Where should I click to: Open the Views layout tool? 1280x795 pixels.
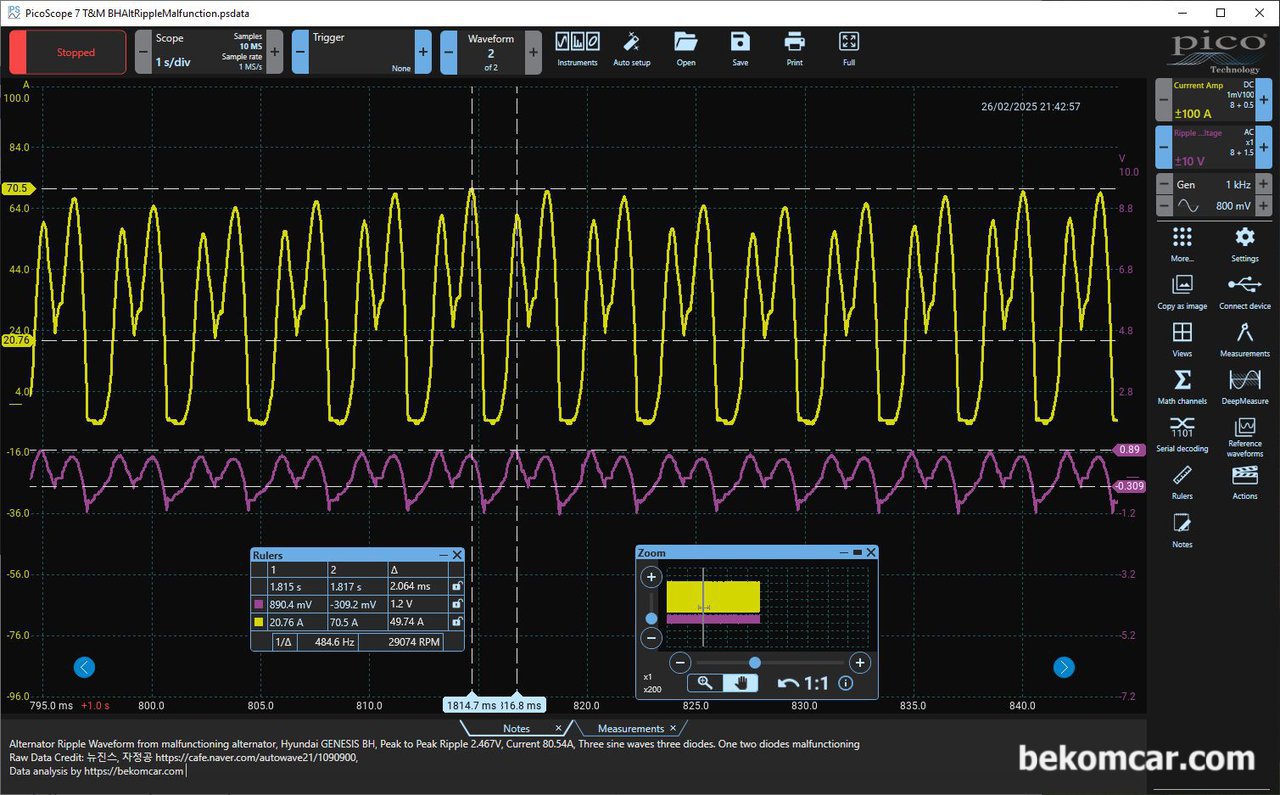[1182, 339]
